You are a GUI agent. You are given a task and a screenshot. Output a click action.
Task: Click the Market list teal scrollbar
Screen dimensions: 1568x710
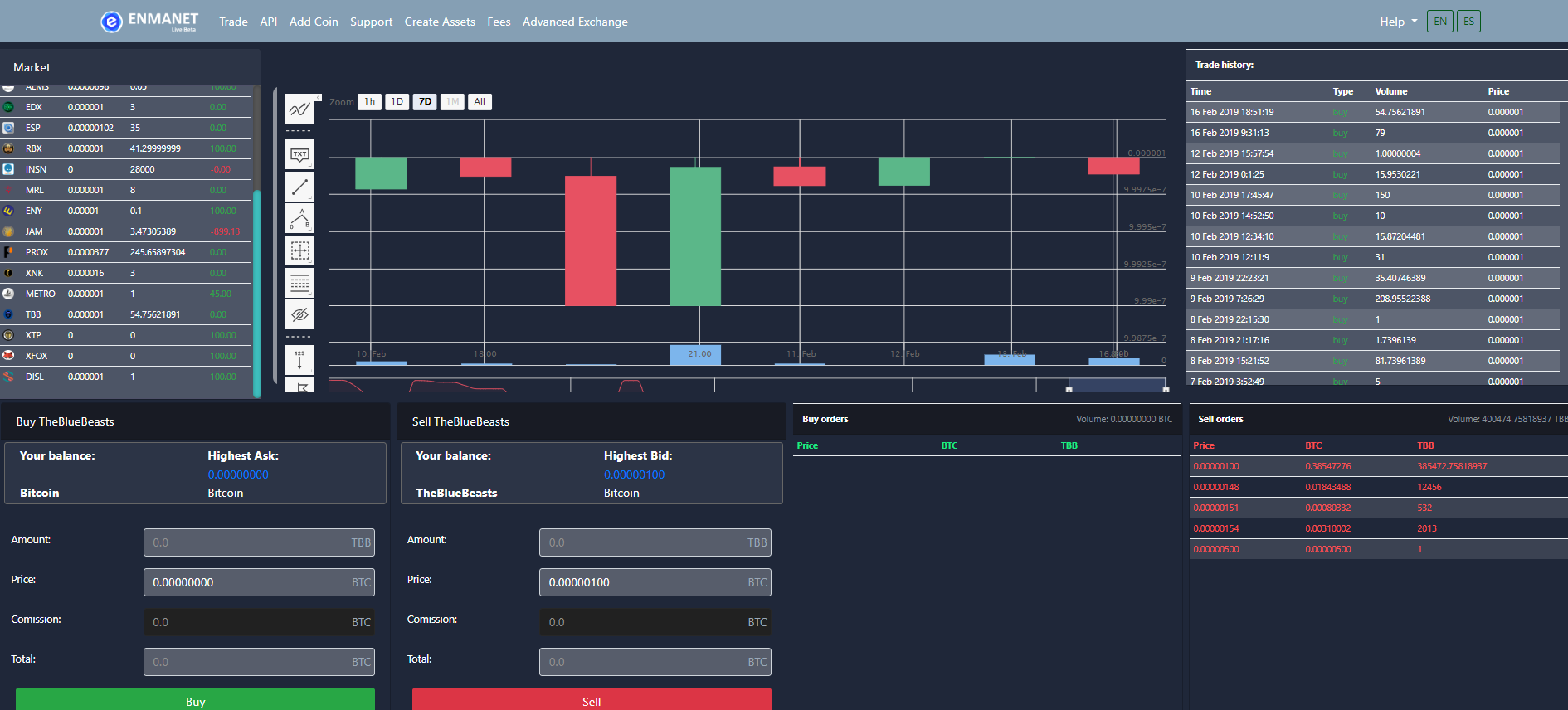256,294
